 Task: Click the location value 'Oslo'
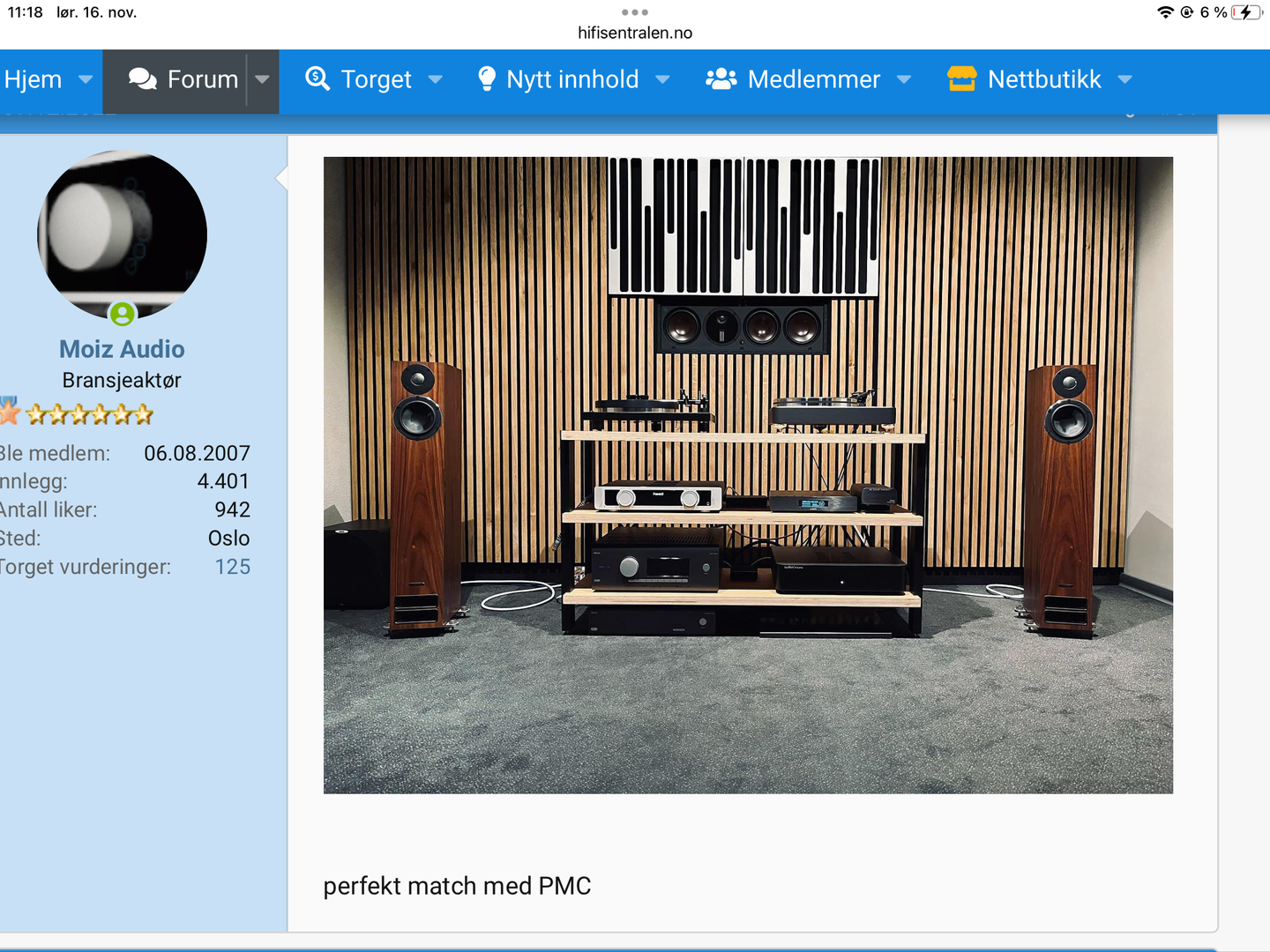(229, 538)
